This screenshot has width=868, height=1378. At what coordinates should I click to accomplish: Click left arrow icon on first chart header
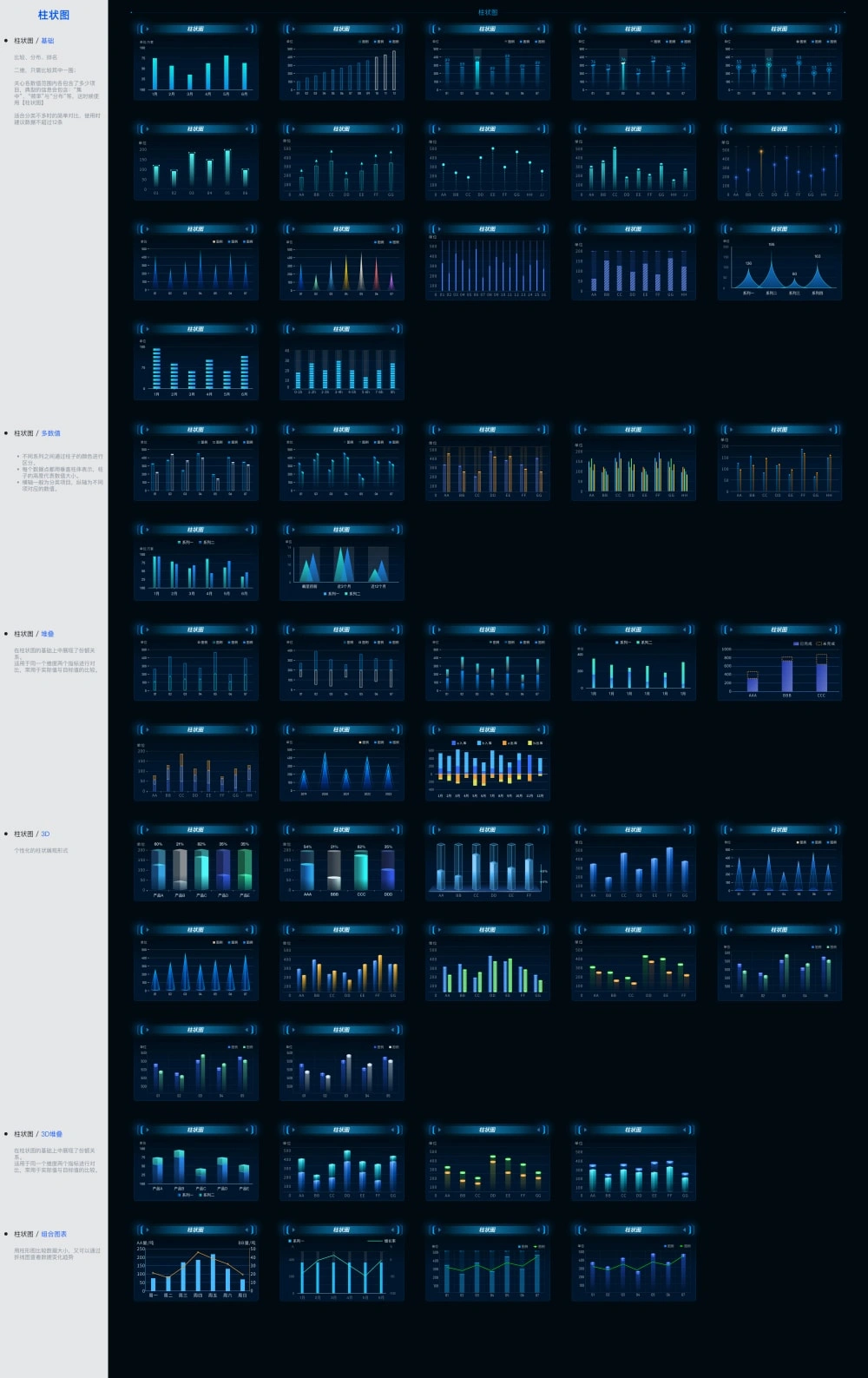coord(145,29)
